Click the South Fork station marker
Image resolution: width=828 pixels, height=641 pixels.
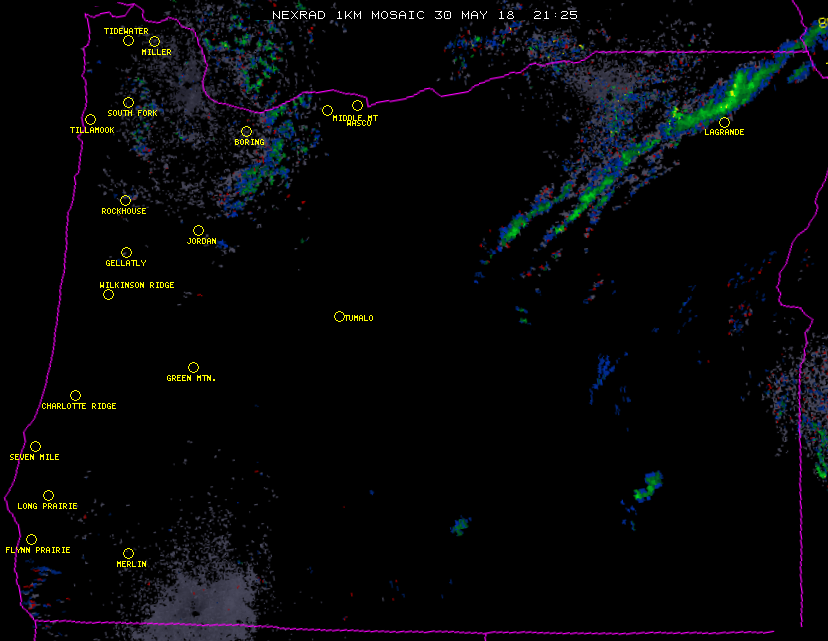pos(128,102)
